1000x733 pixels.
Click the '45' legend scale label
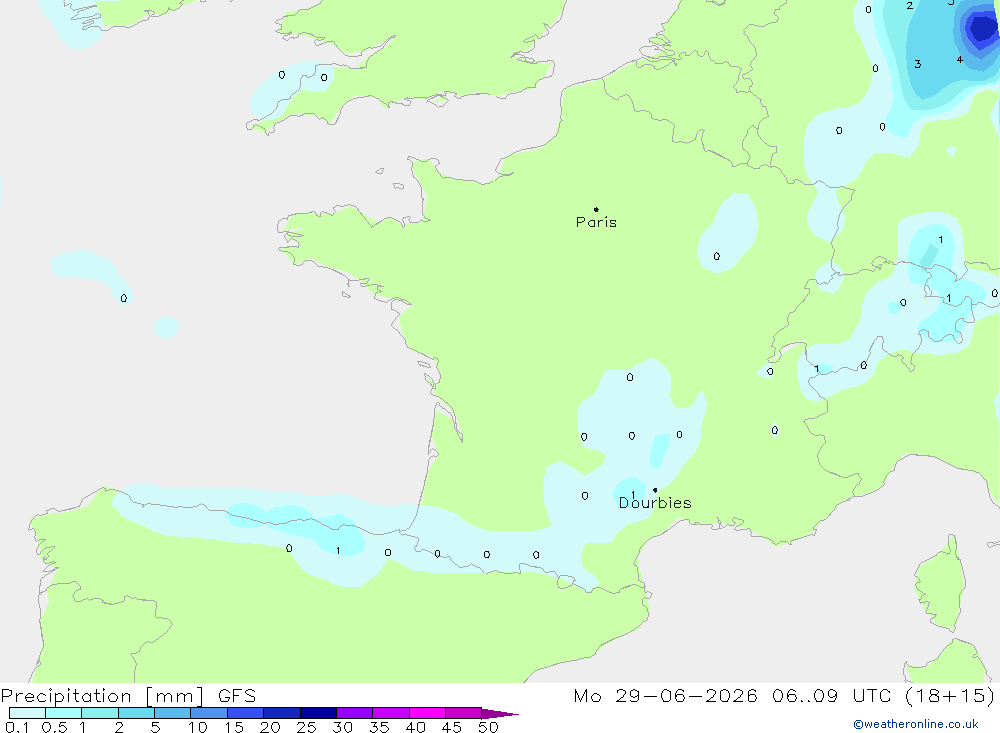(452, 727)
